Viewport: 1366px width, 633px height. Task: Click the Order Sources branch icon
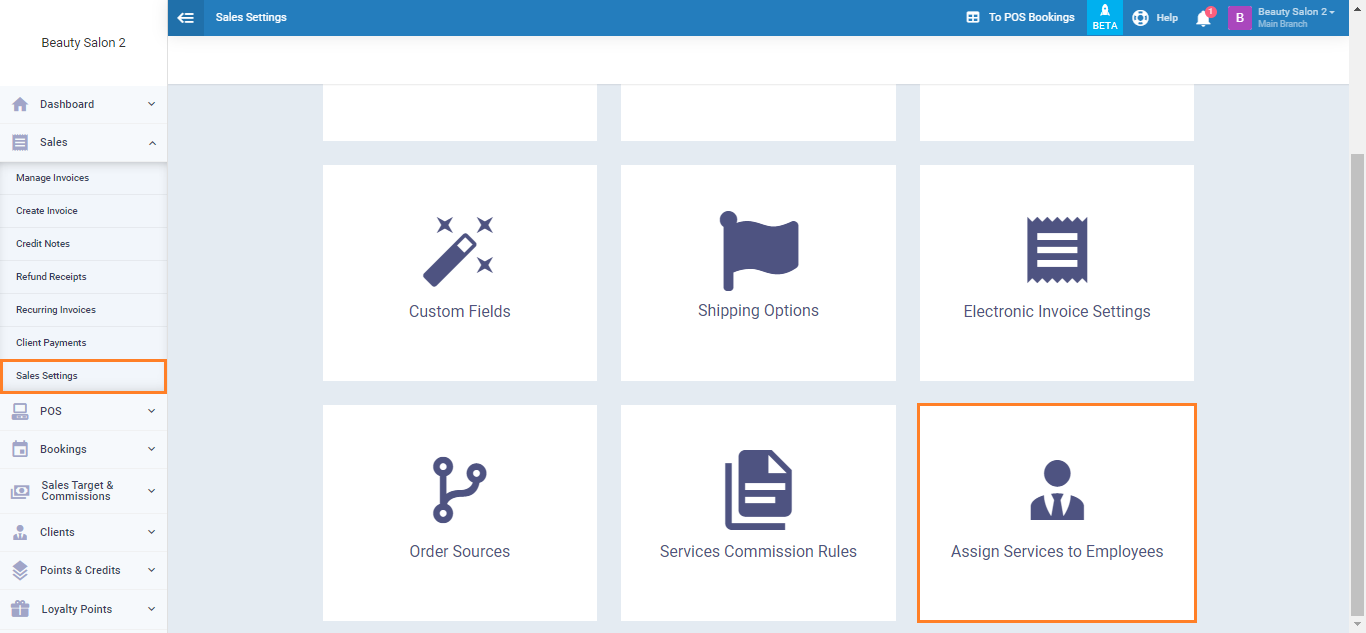[x=460, y=490]
